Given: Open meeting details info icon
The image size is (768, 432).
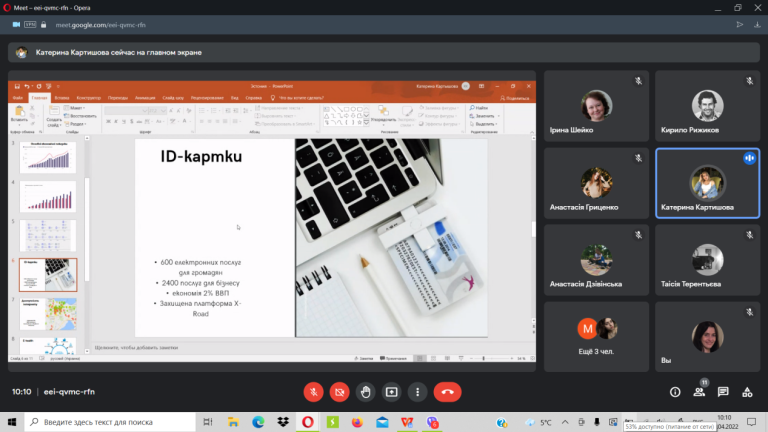Looking at the screenshot, I should (675, 392).
